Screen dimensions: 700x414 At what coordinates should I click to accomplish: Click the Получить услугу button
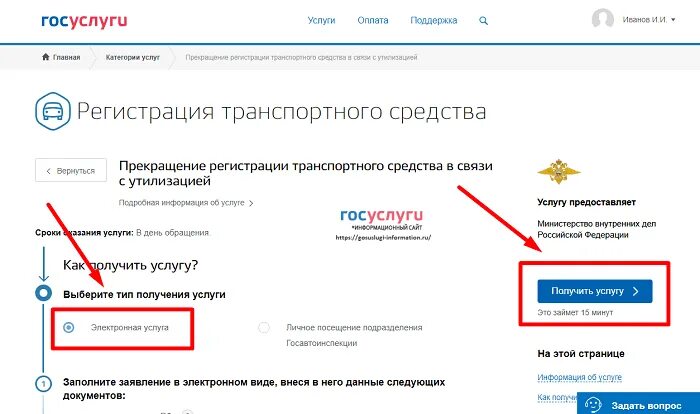point(595,291)
